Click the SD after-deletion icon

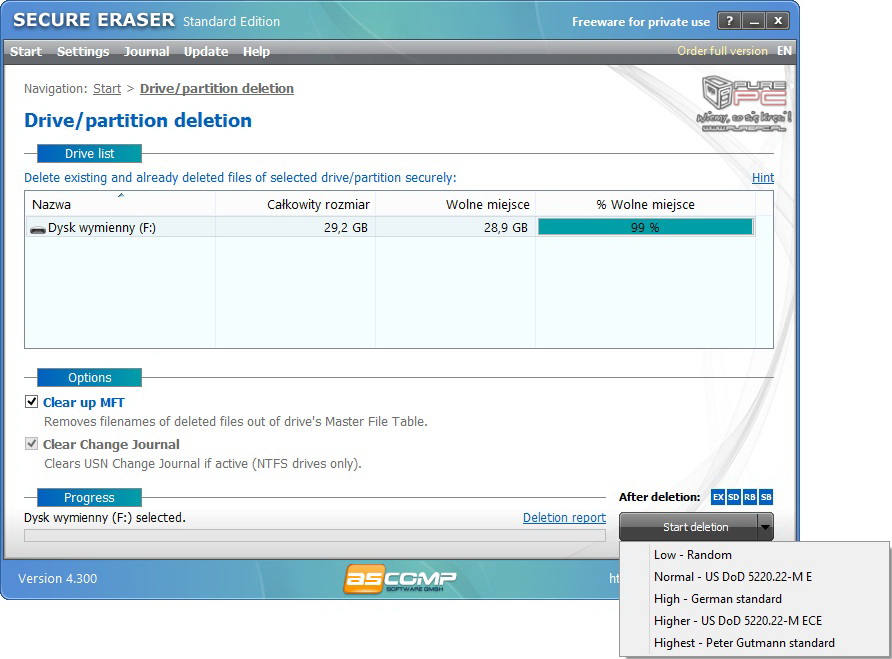(x=734, y=497)
